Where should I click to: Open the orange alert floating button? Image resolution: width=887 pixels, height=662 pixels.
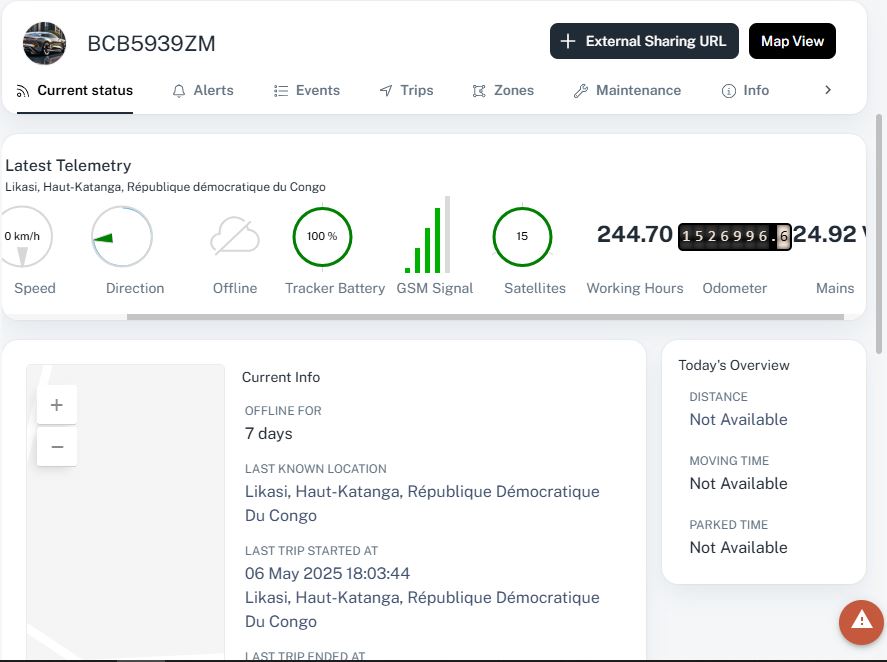pos(860,622)
